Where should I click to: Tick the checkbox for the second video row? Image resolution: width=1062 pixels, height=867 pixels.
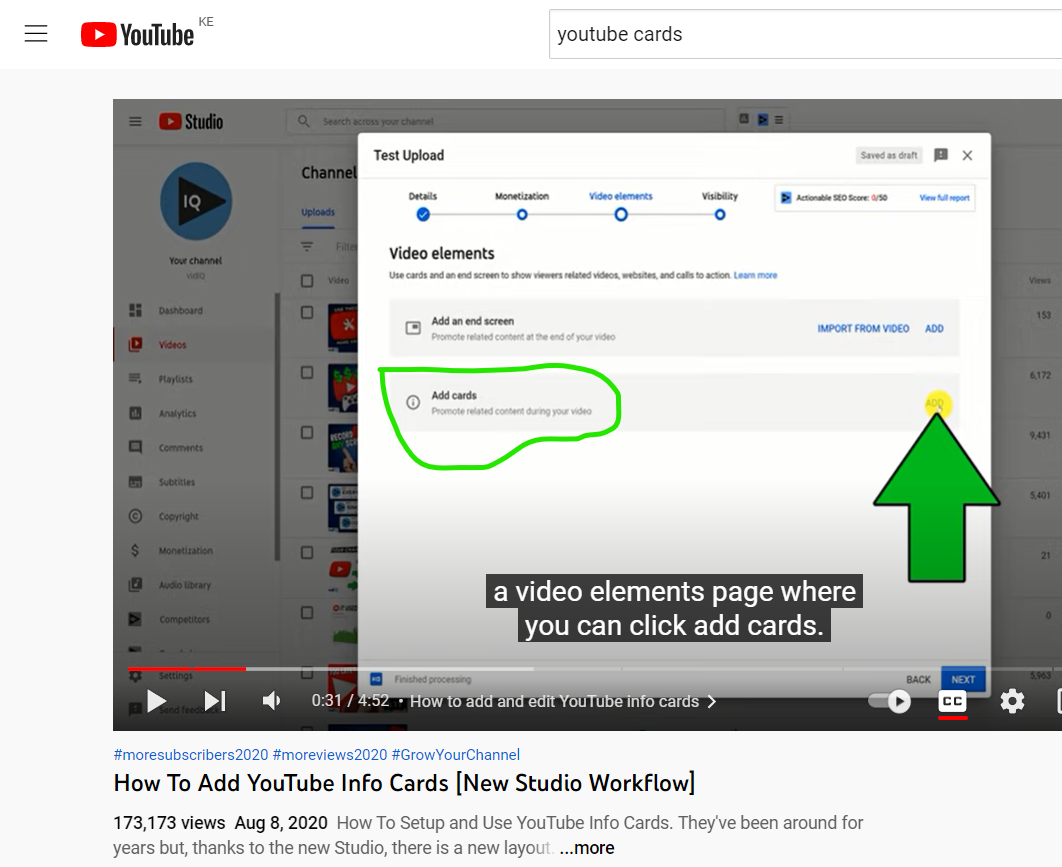click(307, 373)
